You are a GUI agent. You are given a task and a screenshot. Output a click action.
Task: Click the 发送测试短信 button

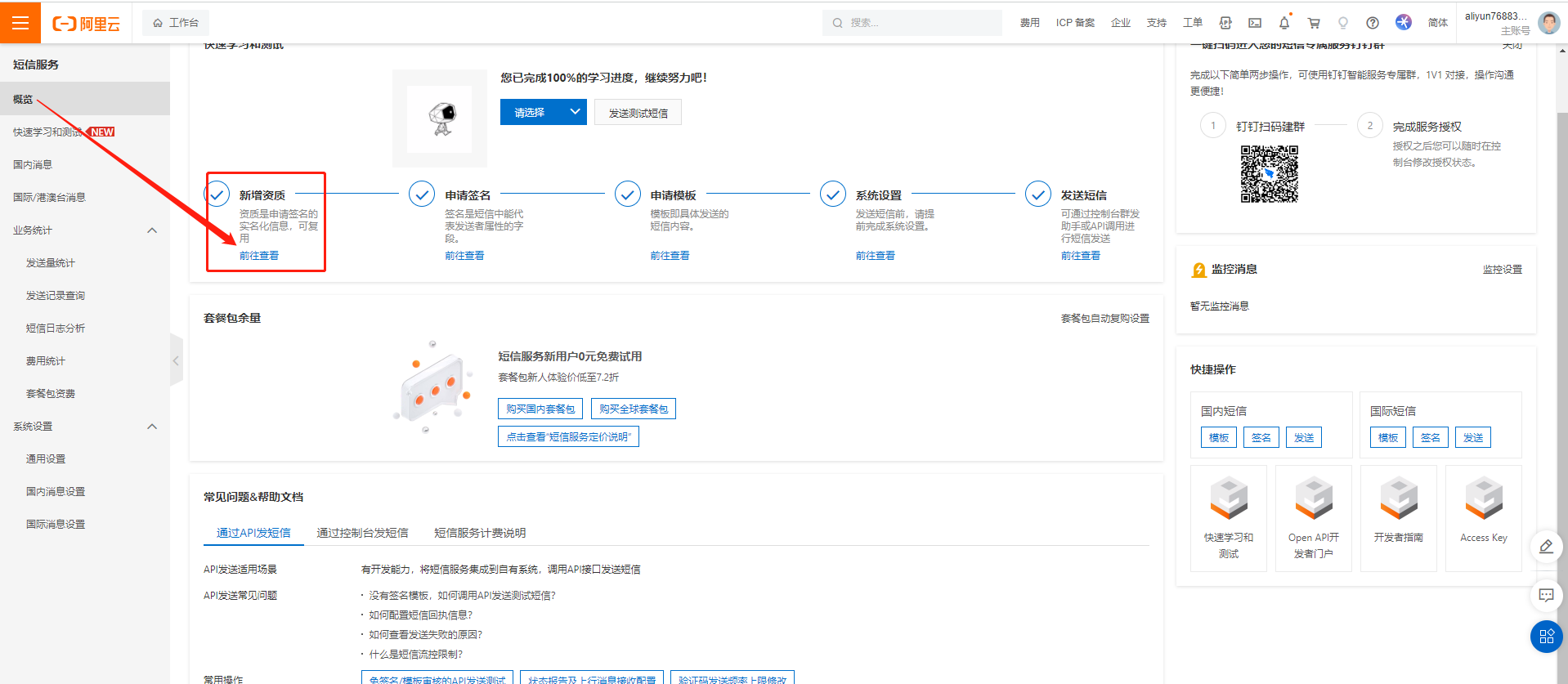(638, 113)
